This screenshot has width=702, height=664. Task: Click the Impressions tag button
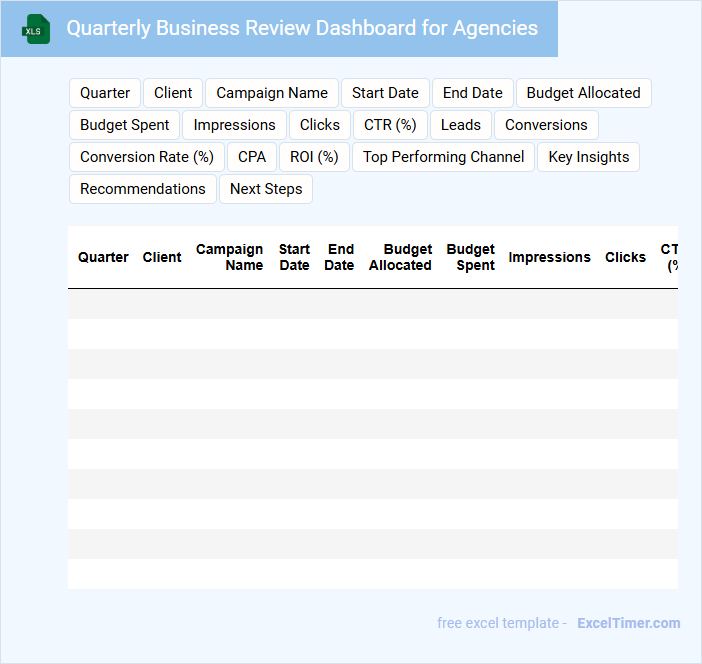(234, 125)
